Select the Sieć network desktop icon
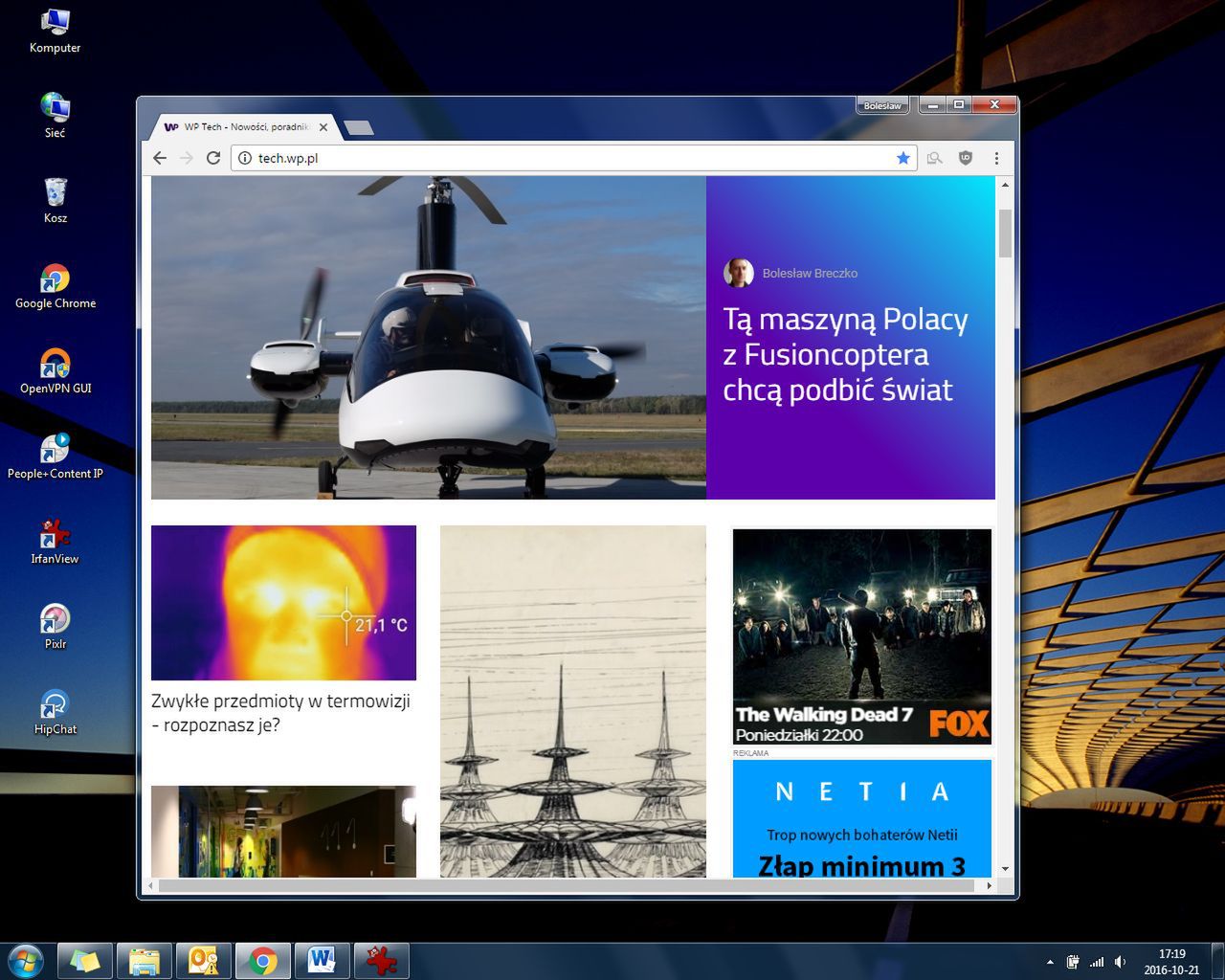The width and height of the screenshot is (1225, 980). tap(55, 116)
